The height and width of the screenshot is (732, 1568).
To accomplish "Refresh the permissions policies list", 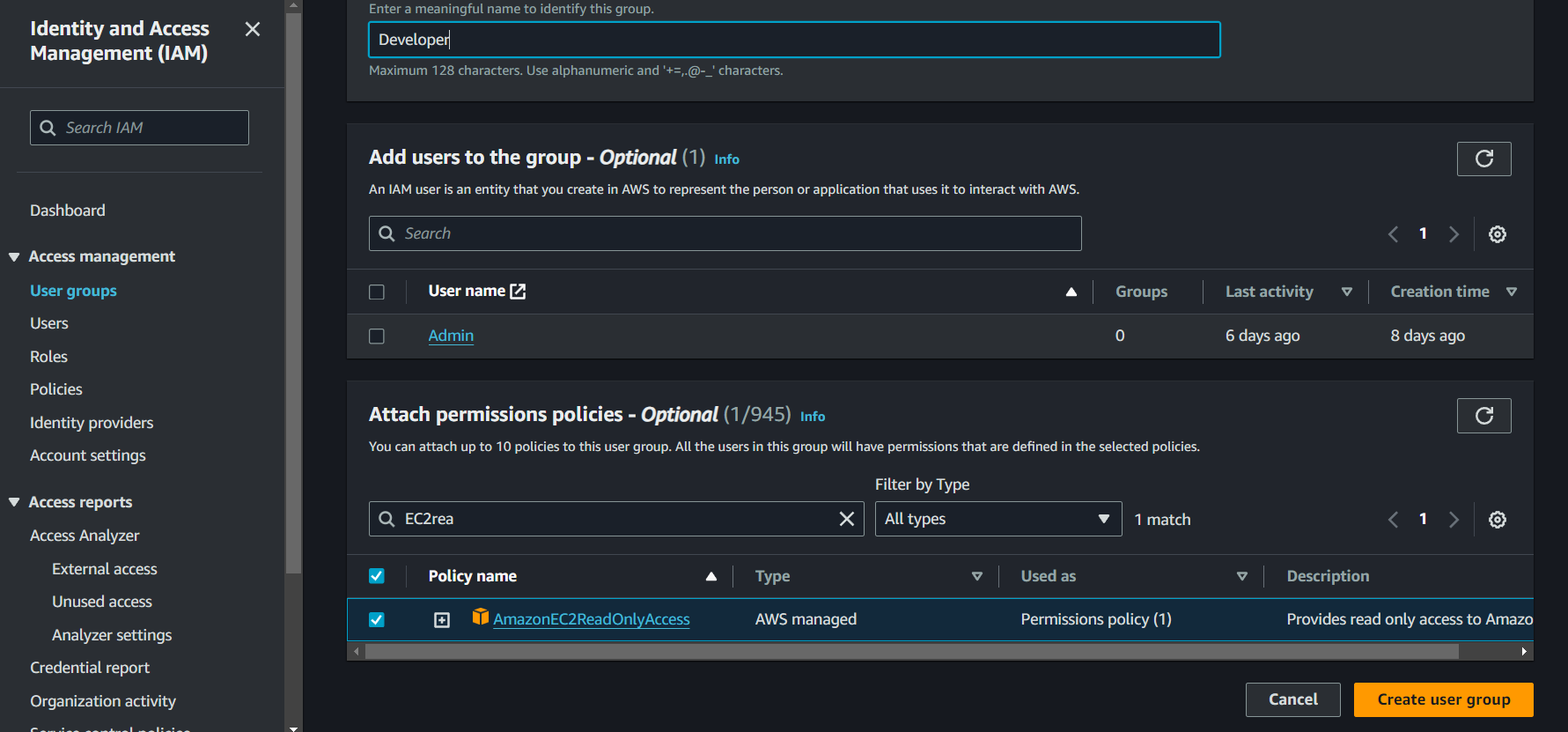I will pyautogui.click(x=1483, y=416).
